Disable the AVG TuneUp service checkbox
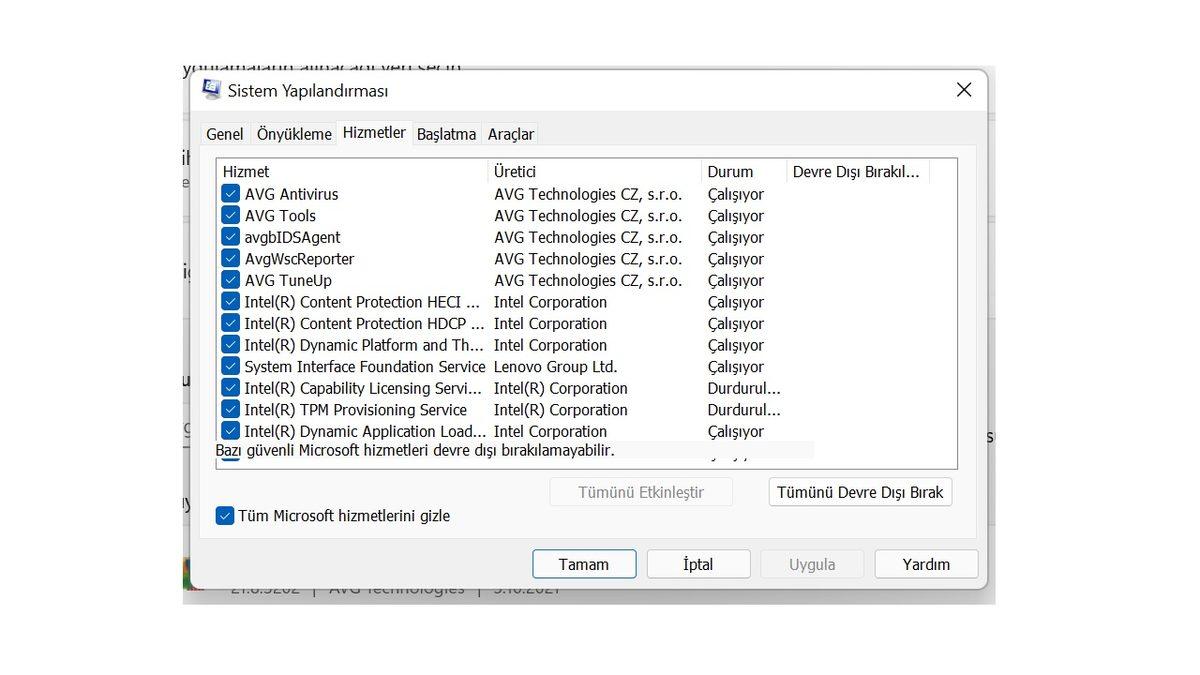The height and width of the screenshot is (675, 1200). tap(230, 280)
